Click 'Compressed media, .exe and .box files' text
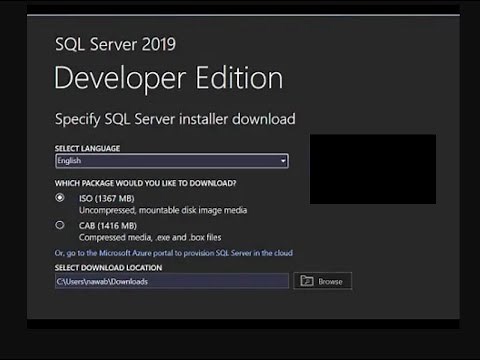 click(x=150, y=237)
